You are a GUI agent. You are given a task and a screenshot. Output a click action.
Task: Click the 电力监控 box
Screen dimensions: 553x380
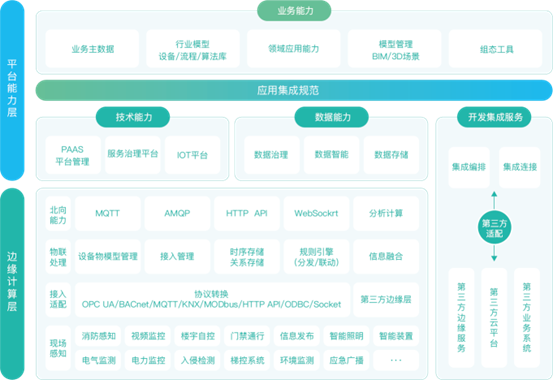pos(148,360)
